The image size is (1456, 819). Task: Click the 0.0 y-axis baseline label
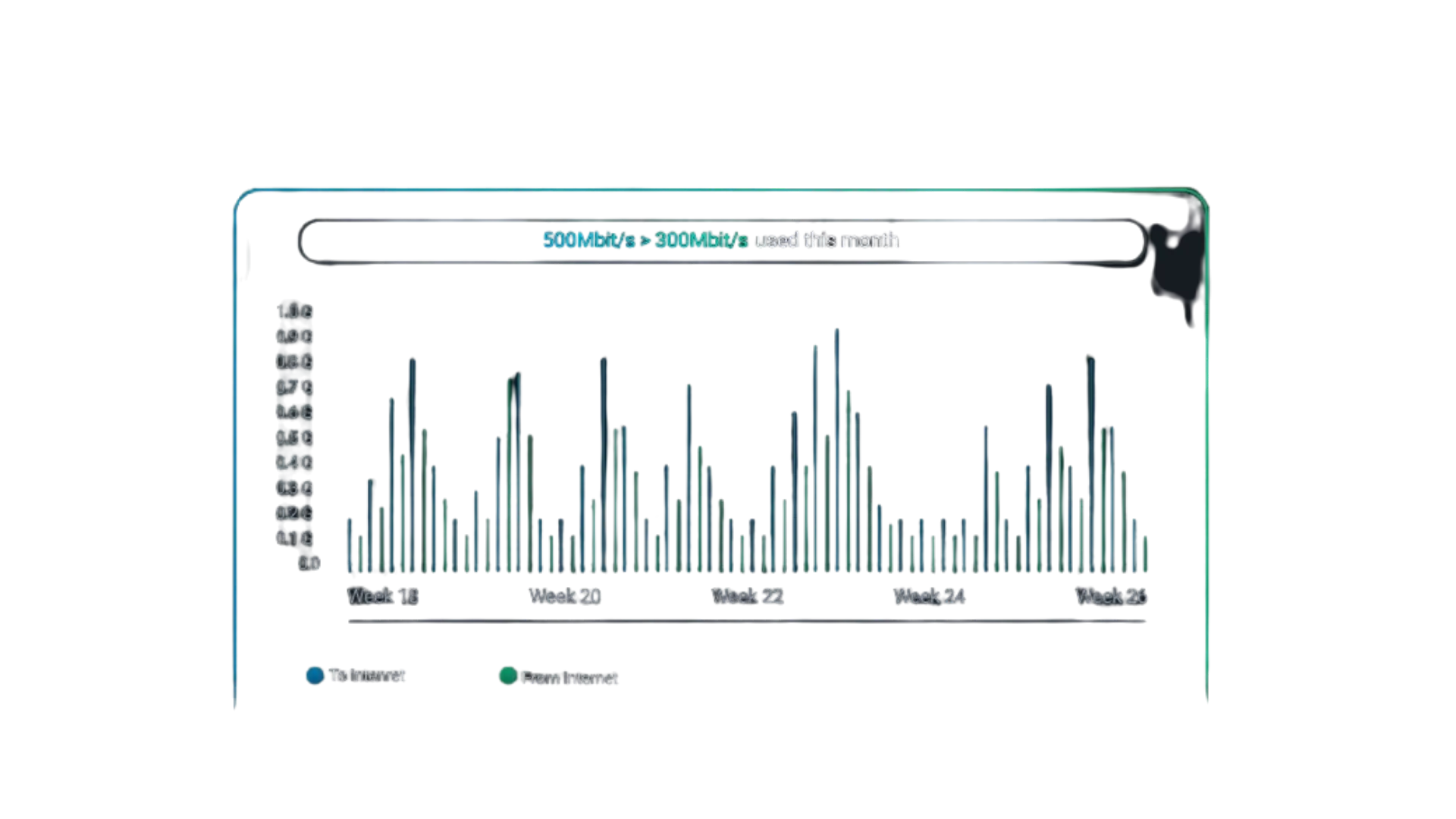tap(309, 563)
